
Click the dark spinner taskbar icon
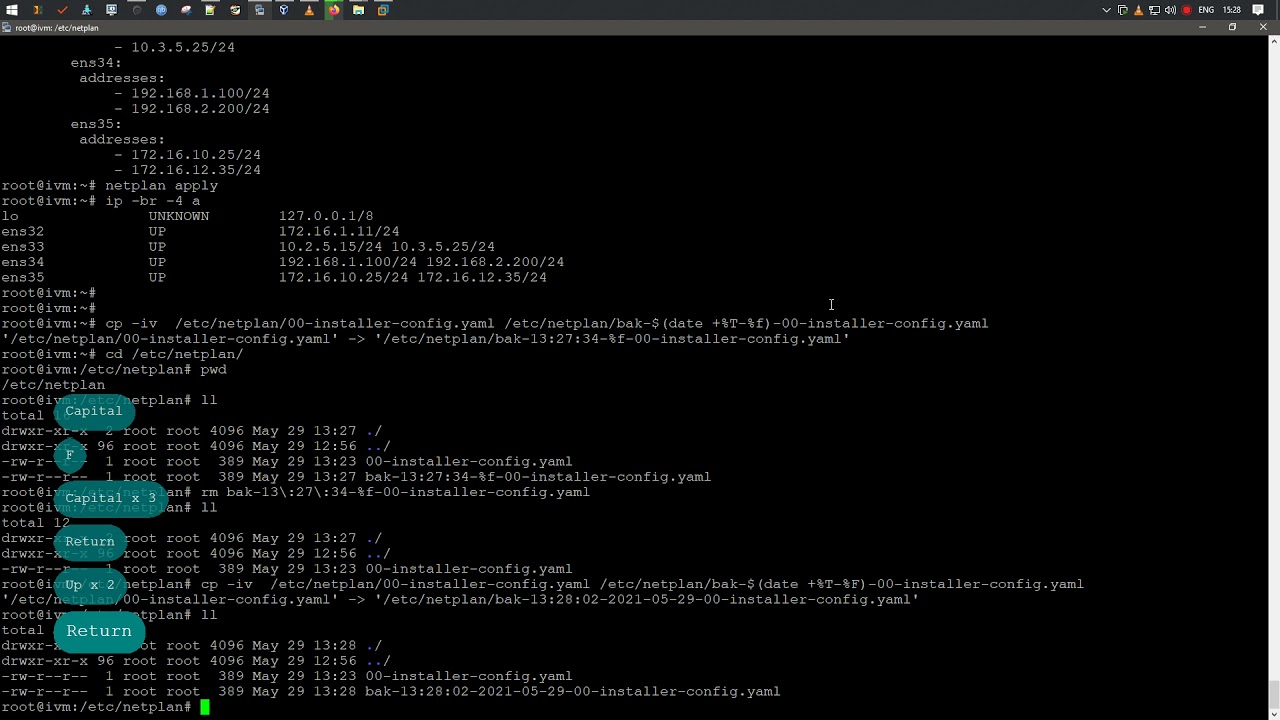click(136, 10)
